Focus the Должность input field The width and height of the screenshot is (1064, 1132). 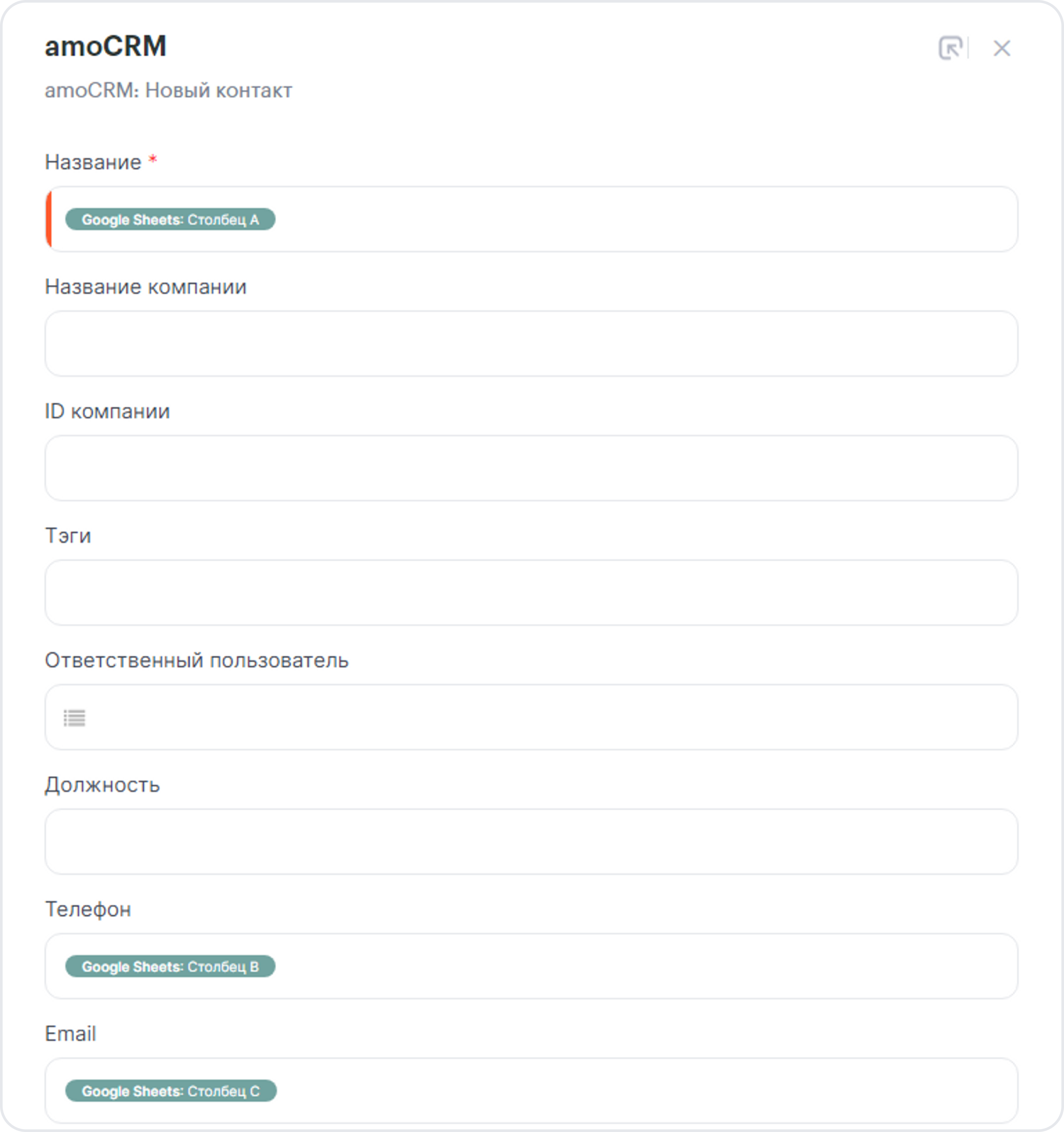click(532, 842)
